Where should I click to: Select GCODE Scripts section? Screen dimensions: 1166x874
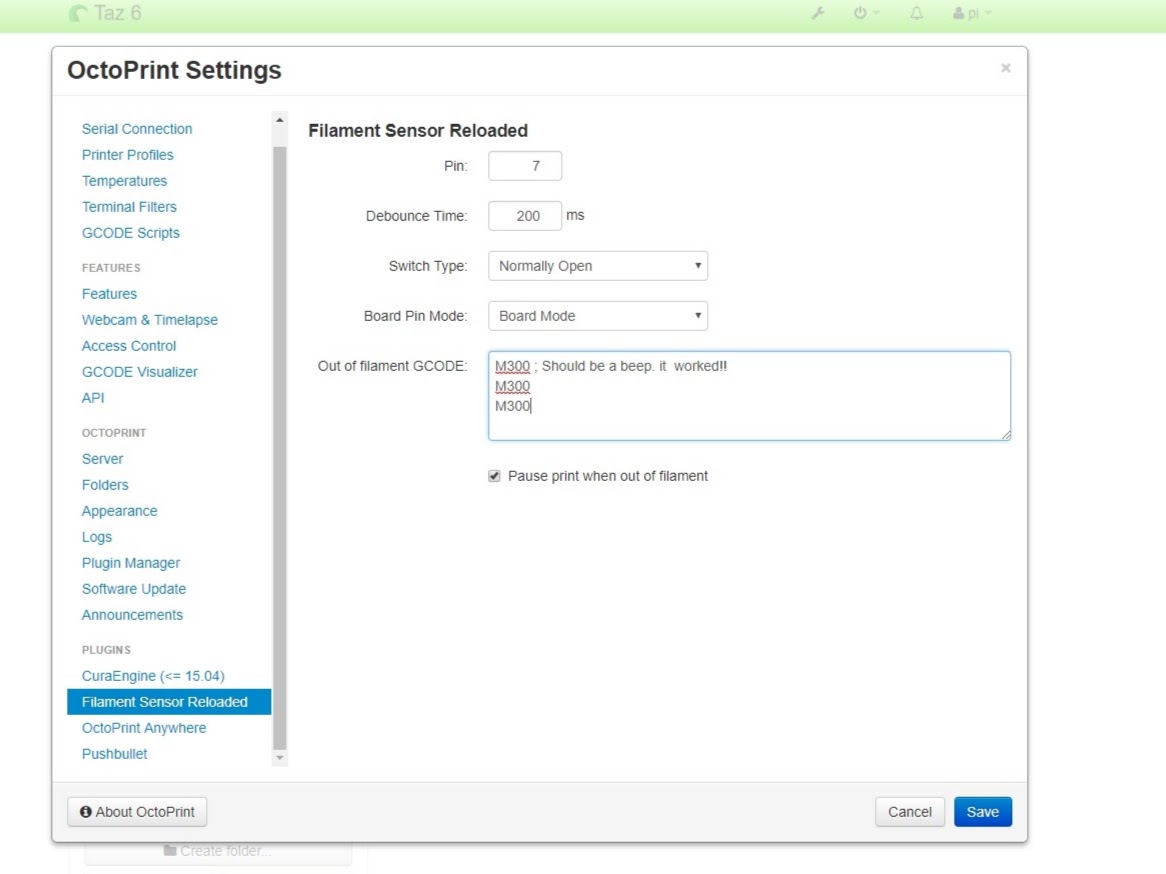pos(130,233)
